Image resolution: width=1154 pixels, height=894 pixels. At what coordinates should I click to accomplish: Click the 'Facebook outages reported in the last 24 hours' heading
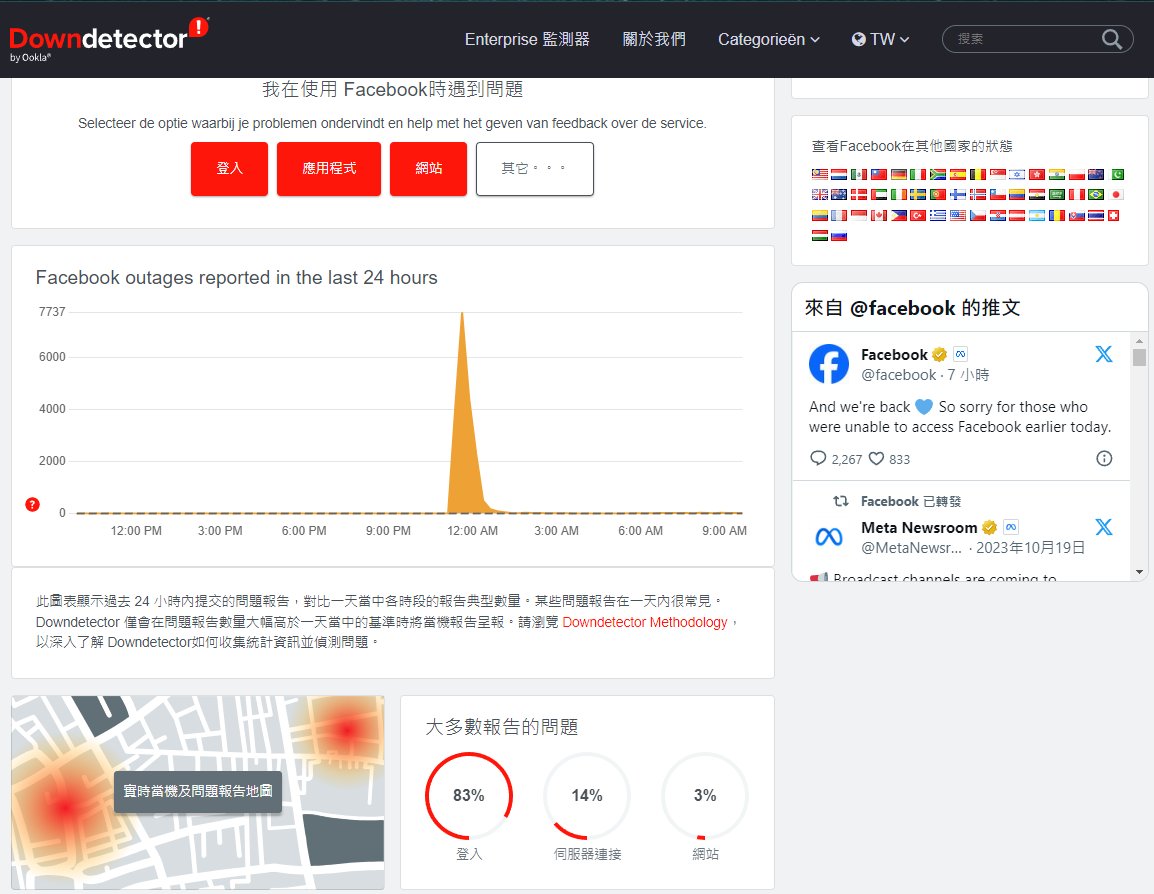tap(236, 277)
